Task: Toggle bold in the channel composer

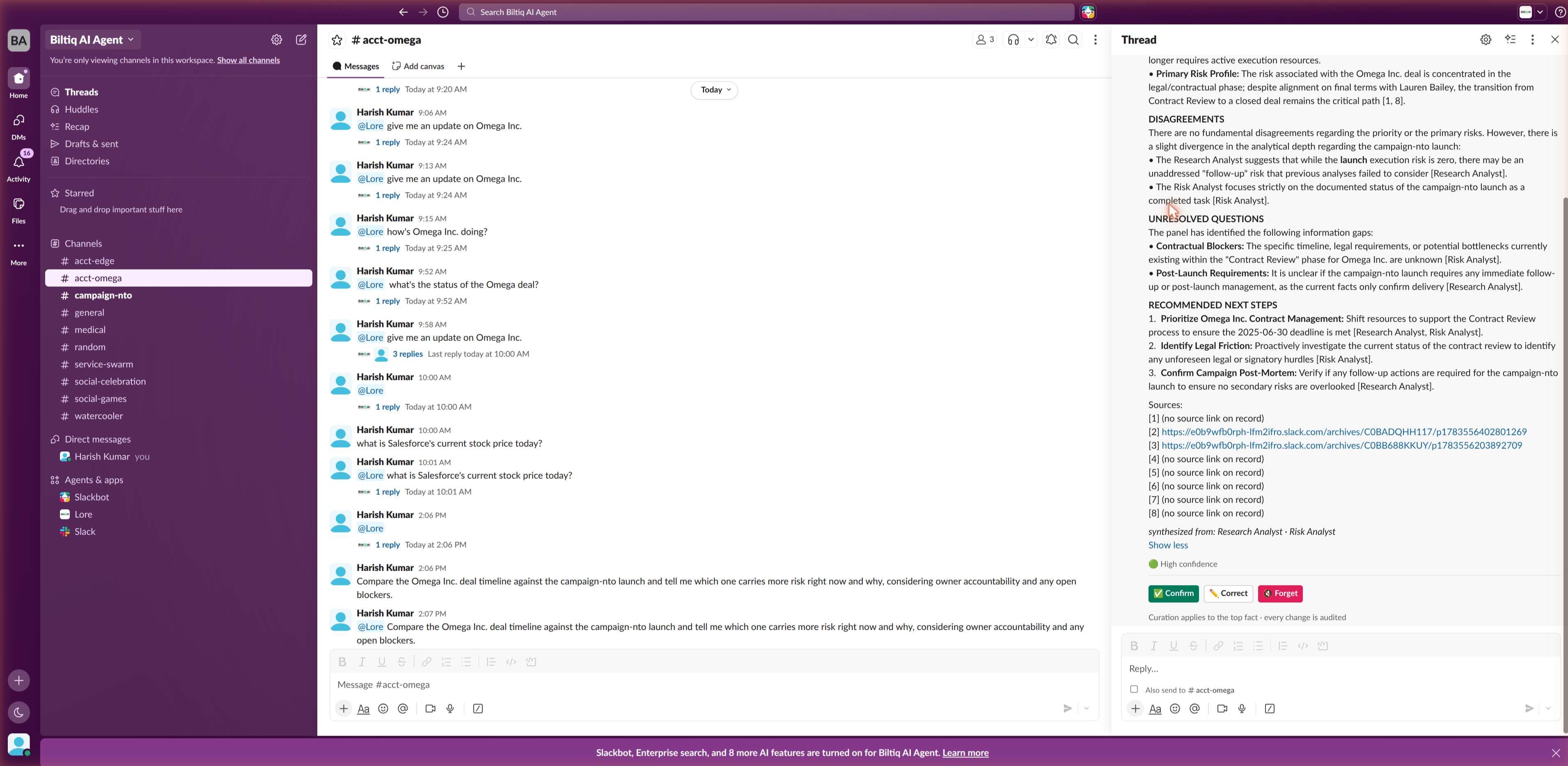Action: coord(342,662)
